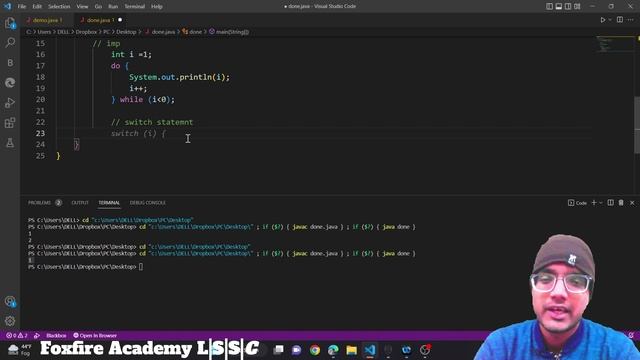Open editor More Actions ellipsis
Image resolution: width=640 pixels, height=360 pixels.
point(631,20)
